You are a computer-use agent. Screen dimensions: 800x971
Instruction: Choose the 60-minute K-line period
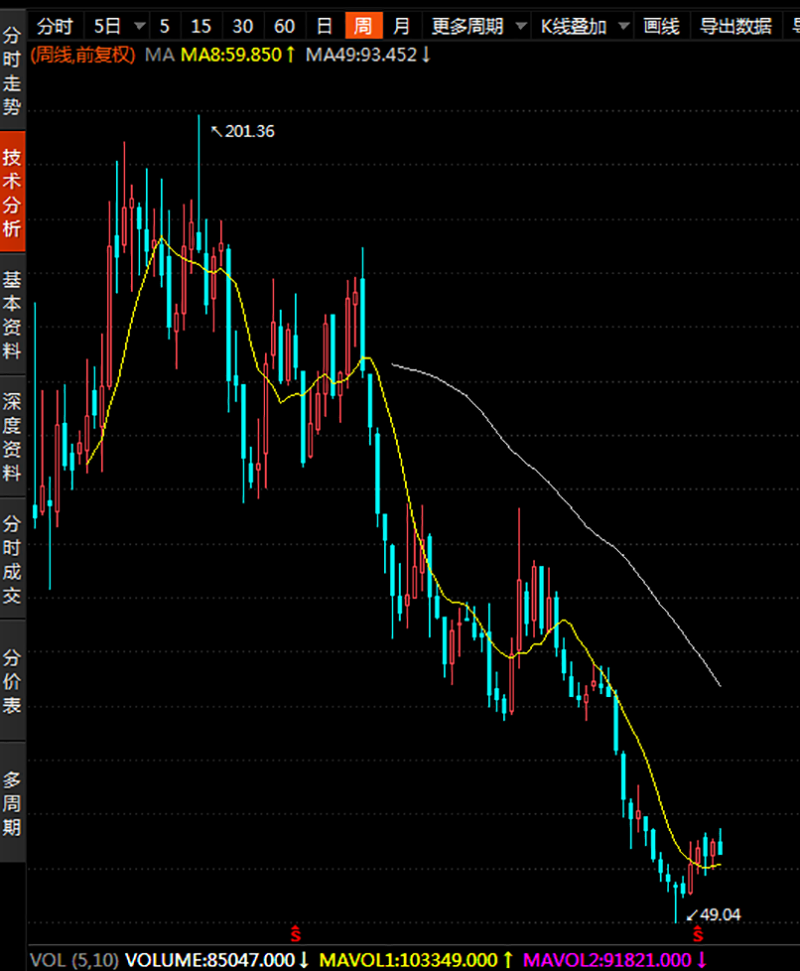pyautogui.click(x=284, y=26)
